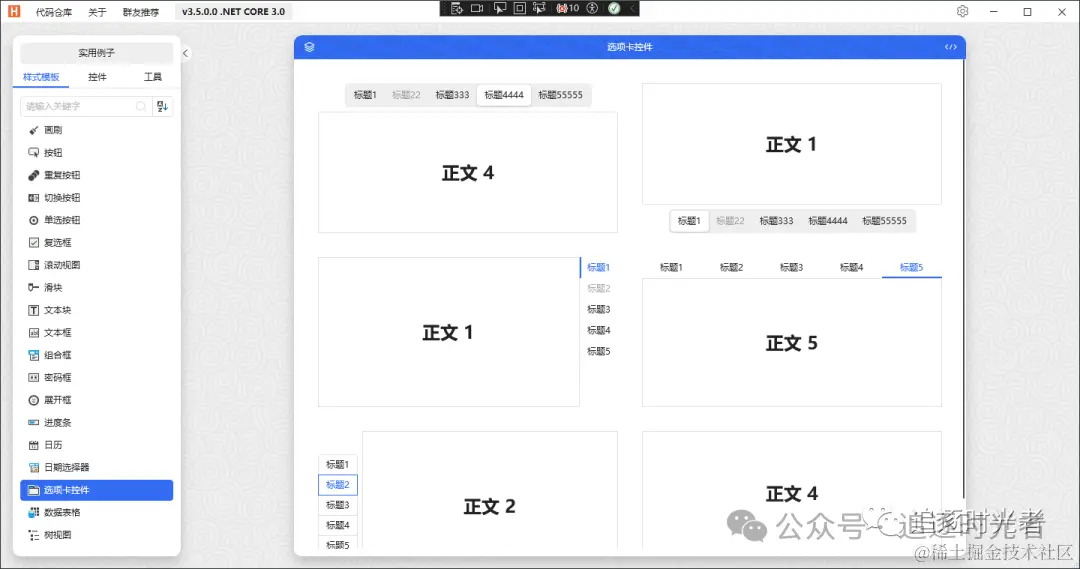
Task: Click the green hot reload checkmark icon
Action: coord(614,8)
